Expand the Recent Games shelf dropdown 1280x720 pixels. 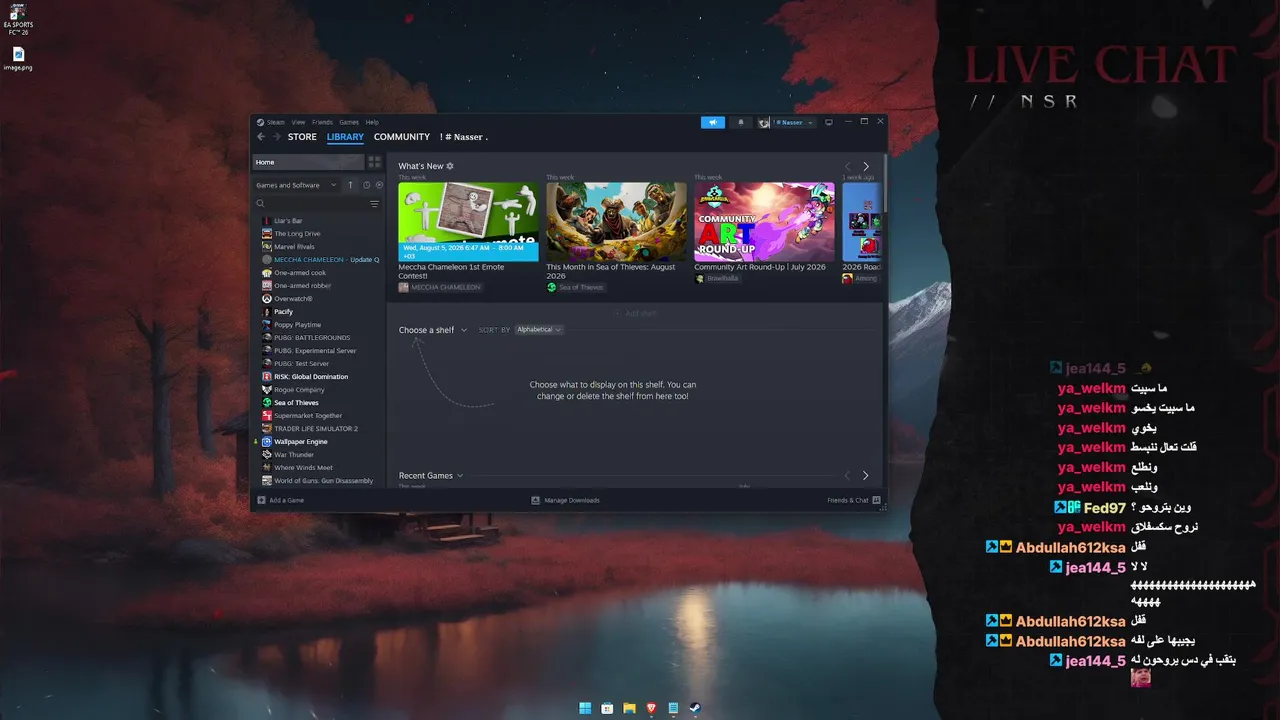tap(431, 476)
